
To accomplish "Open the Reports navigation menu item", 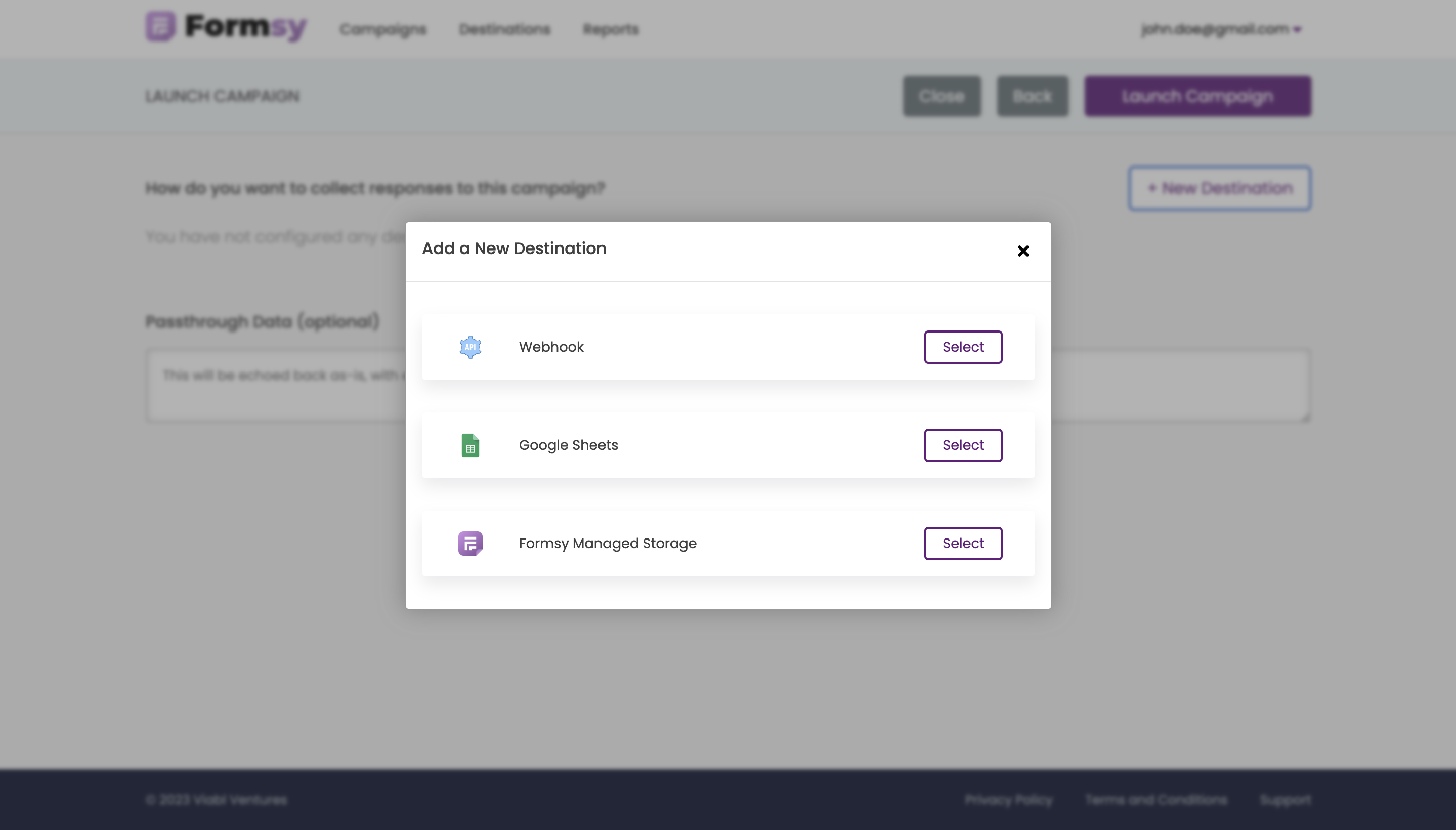I will (610, 29).
